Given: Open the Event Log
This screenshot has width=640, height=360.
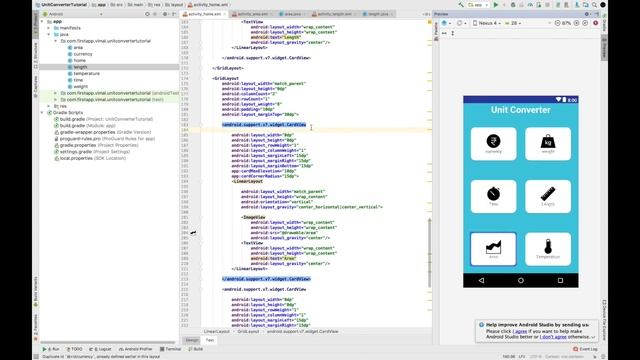Looking at the screenshot, I should [x=585, y=349].
